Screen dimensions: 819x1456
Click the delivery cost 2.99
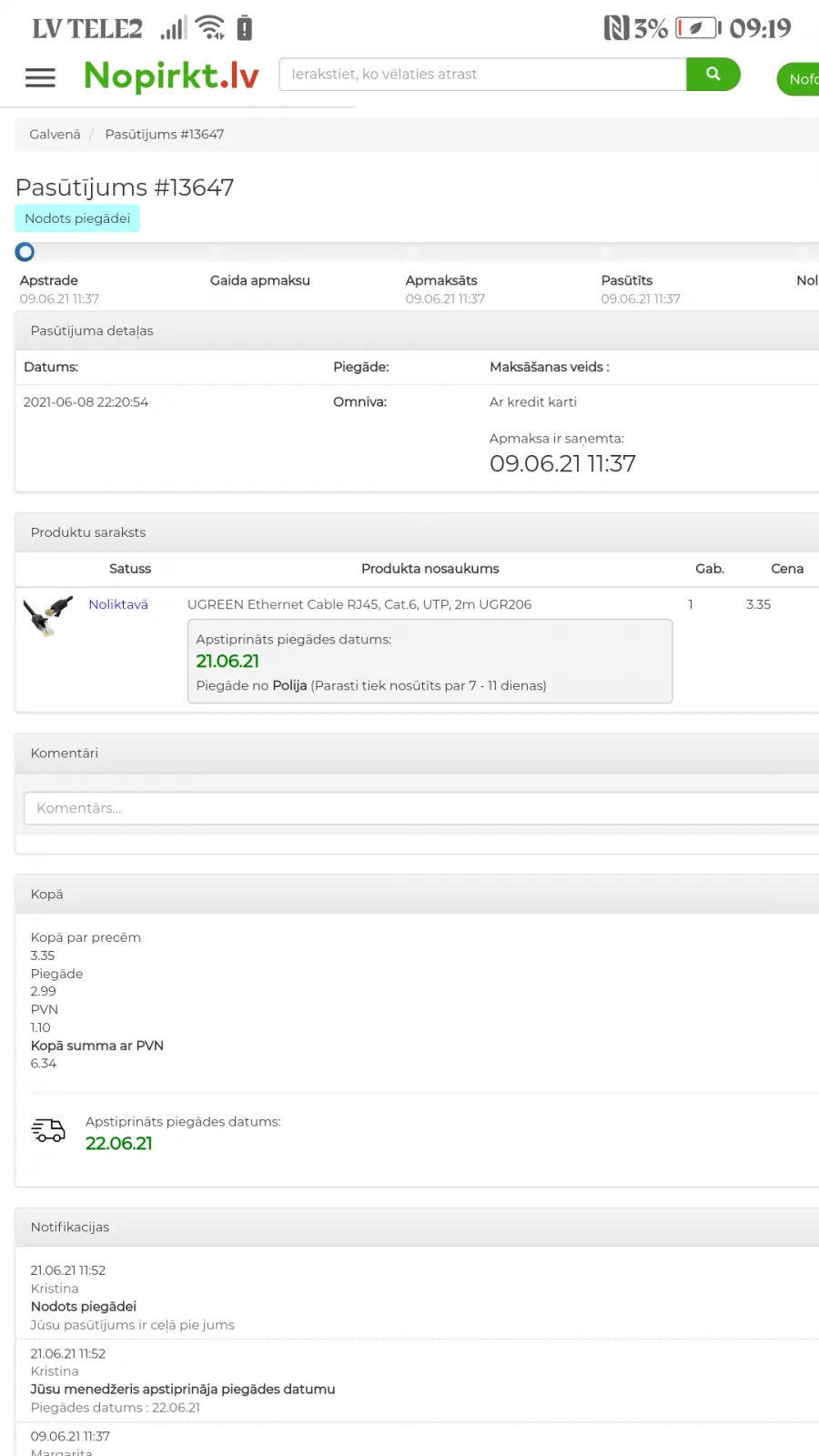click(x=44, y=992)
